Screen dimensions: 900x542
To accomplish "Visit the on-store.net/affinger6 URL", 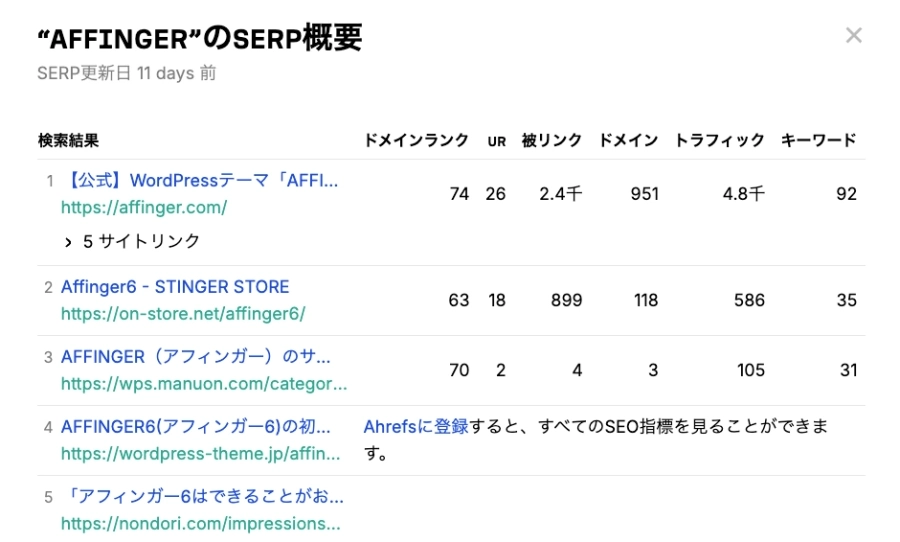I will 183,313.
